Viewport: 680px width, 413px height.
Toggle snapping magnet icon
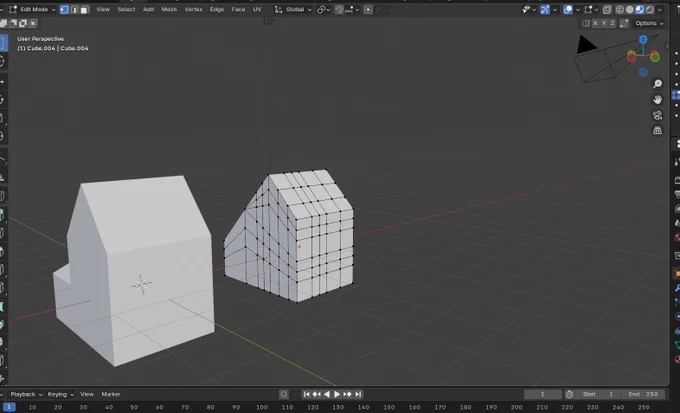pos(339,9)
